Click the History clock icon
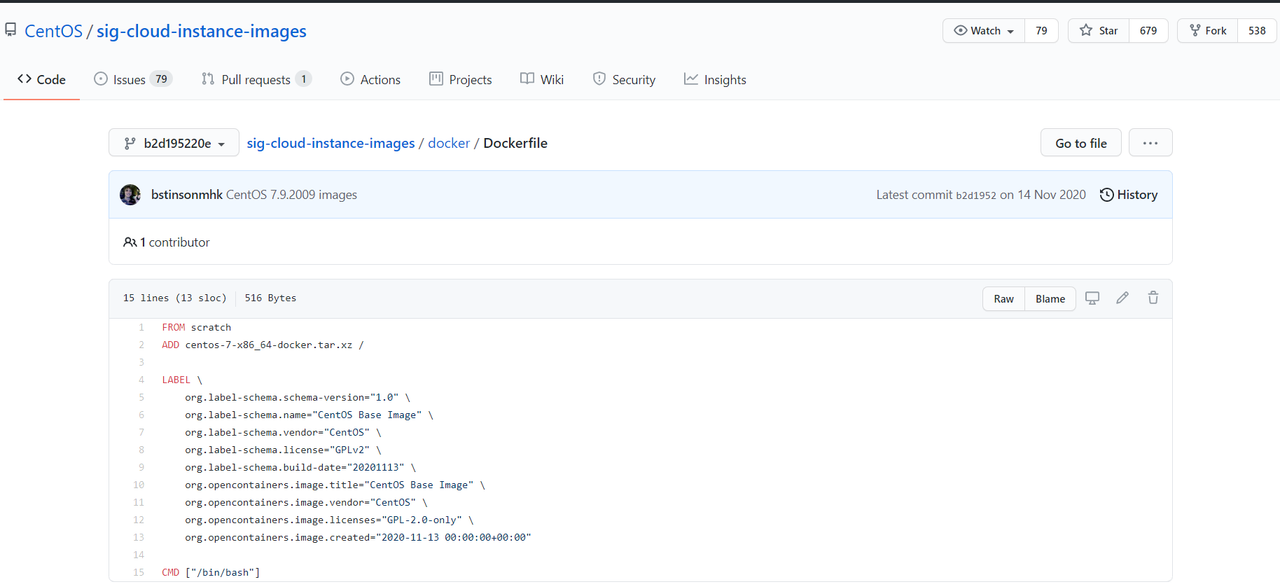The width and height of the screenshot is (1280, 587). [x=1106, y=195]
